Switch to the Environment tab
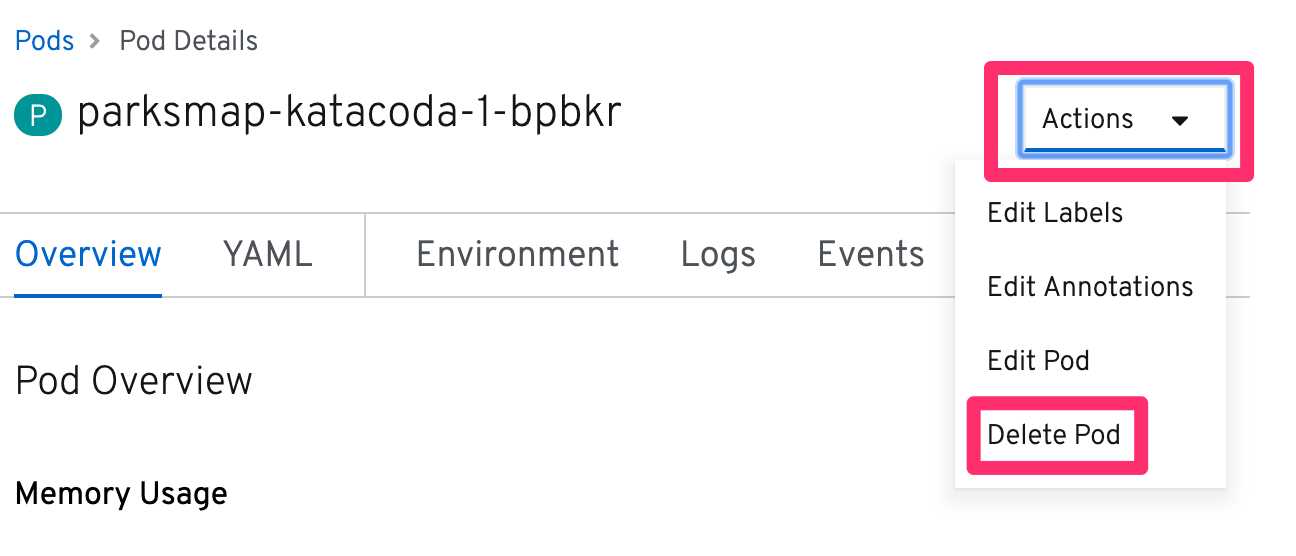The width and height of the screenshot is (1296, 556). click(517, 254)
